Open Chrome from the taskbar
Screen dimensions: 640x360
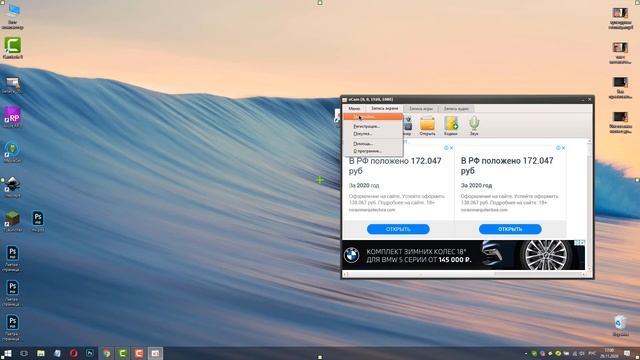107,353
